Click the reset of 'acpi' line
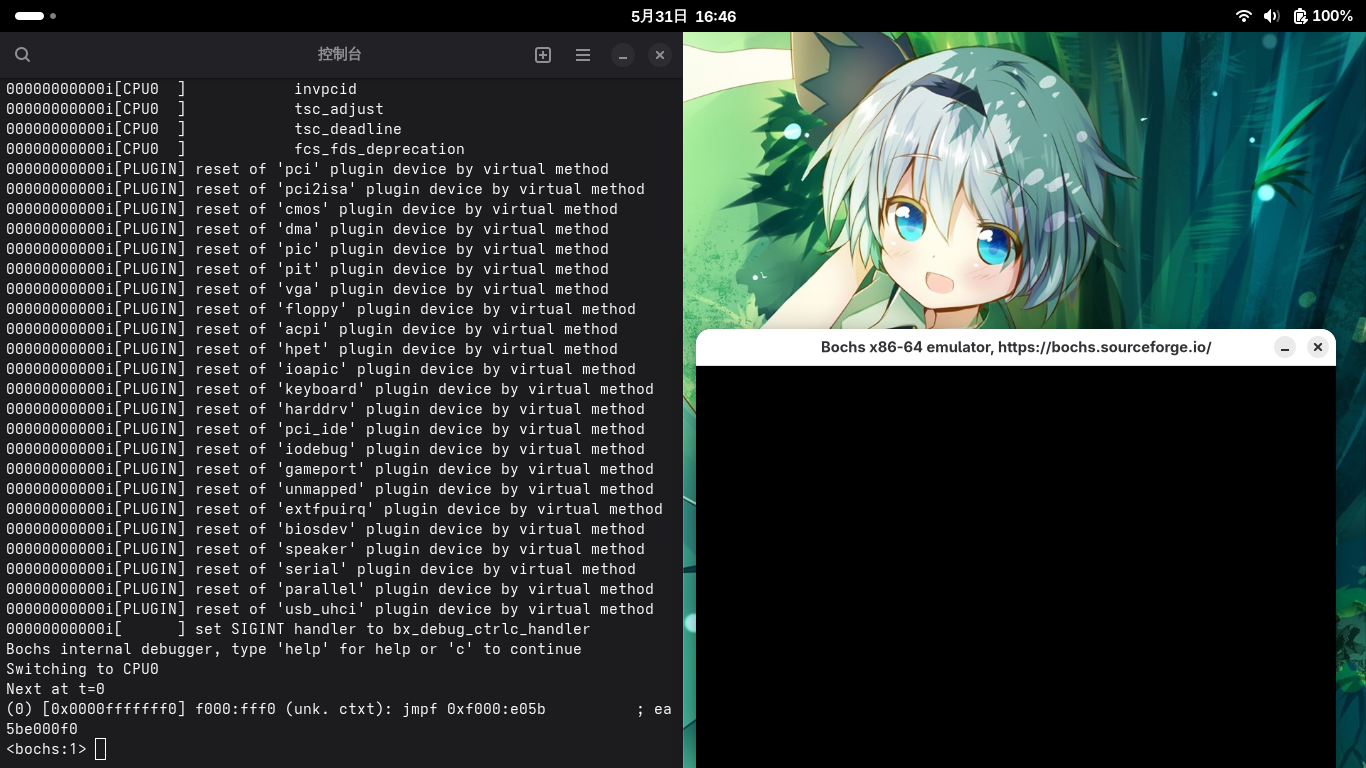 pos(312,329)
